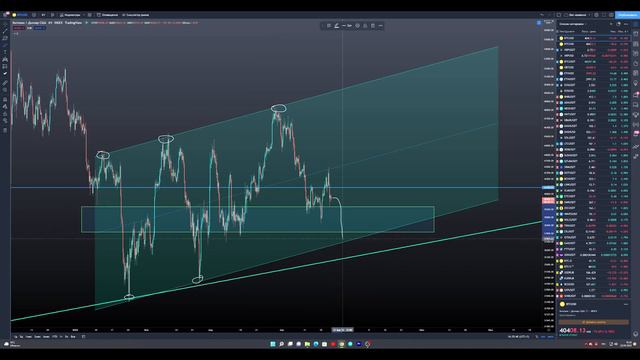Toggle the авто auto price scale
The width and height of the screenshot is (640, 360).
pyautogui.click(x=551, y=337)
